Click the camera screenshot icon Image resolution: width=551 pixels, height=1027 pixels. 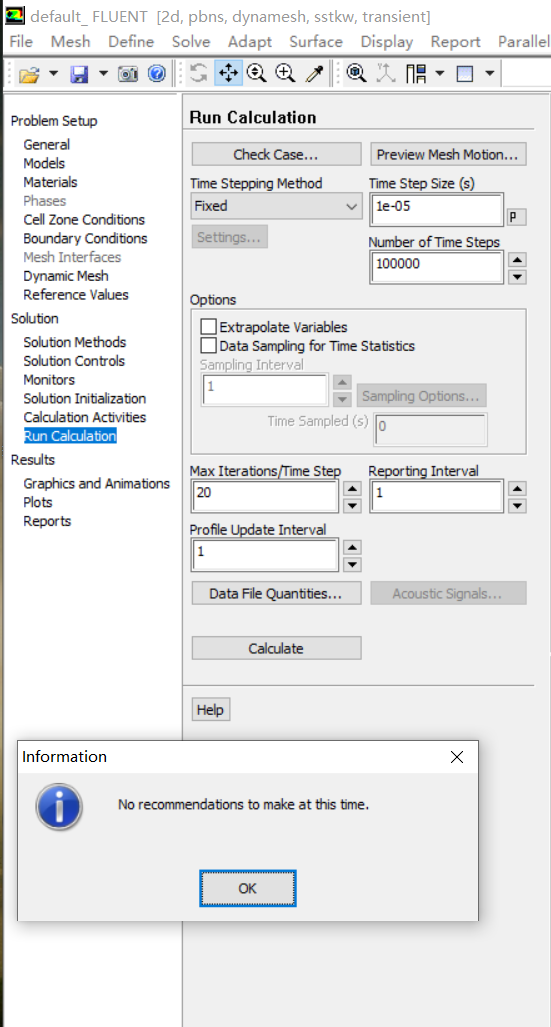coord(128,73)
